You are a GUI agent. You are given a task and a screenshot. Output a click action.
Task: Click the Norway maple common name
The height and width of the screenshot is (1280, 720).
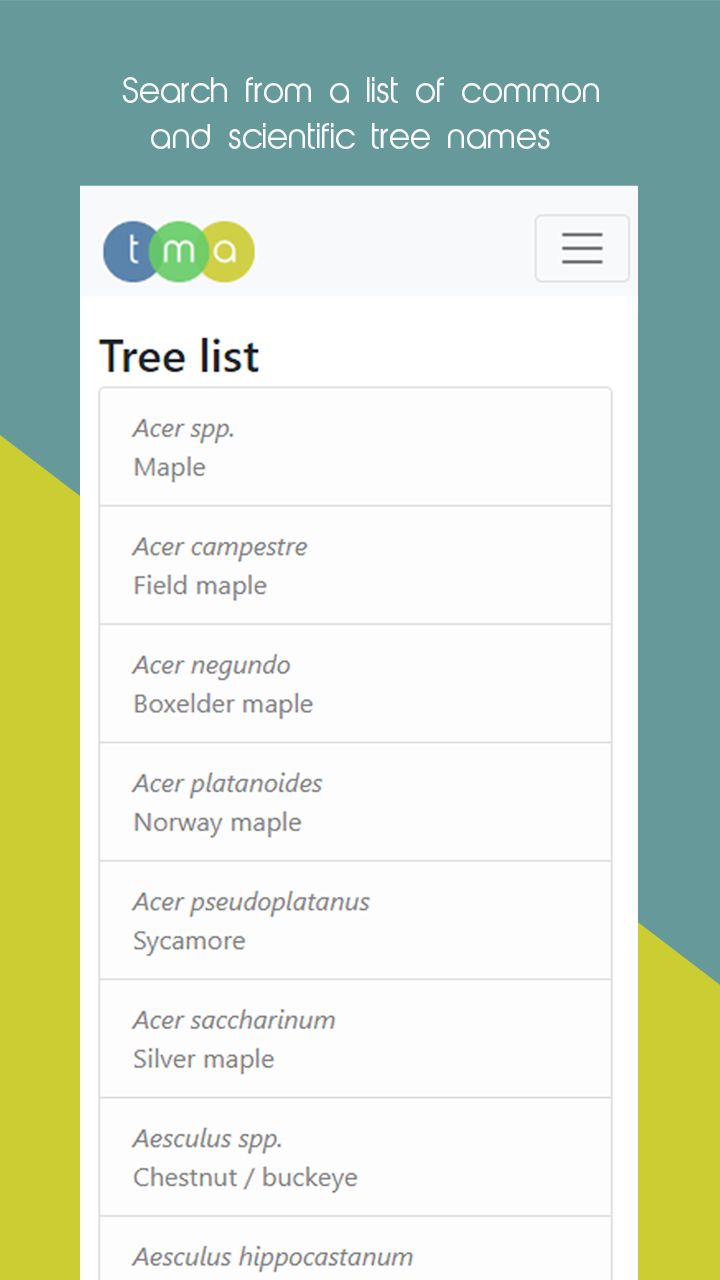(x=217, y=823)
